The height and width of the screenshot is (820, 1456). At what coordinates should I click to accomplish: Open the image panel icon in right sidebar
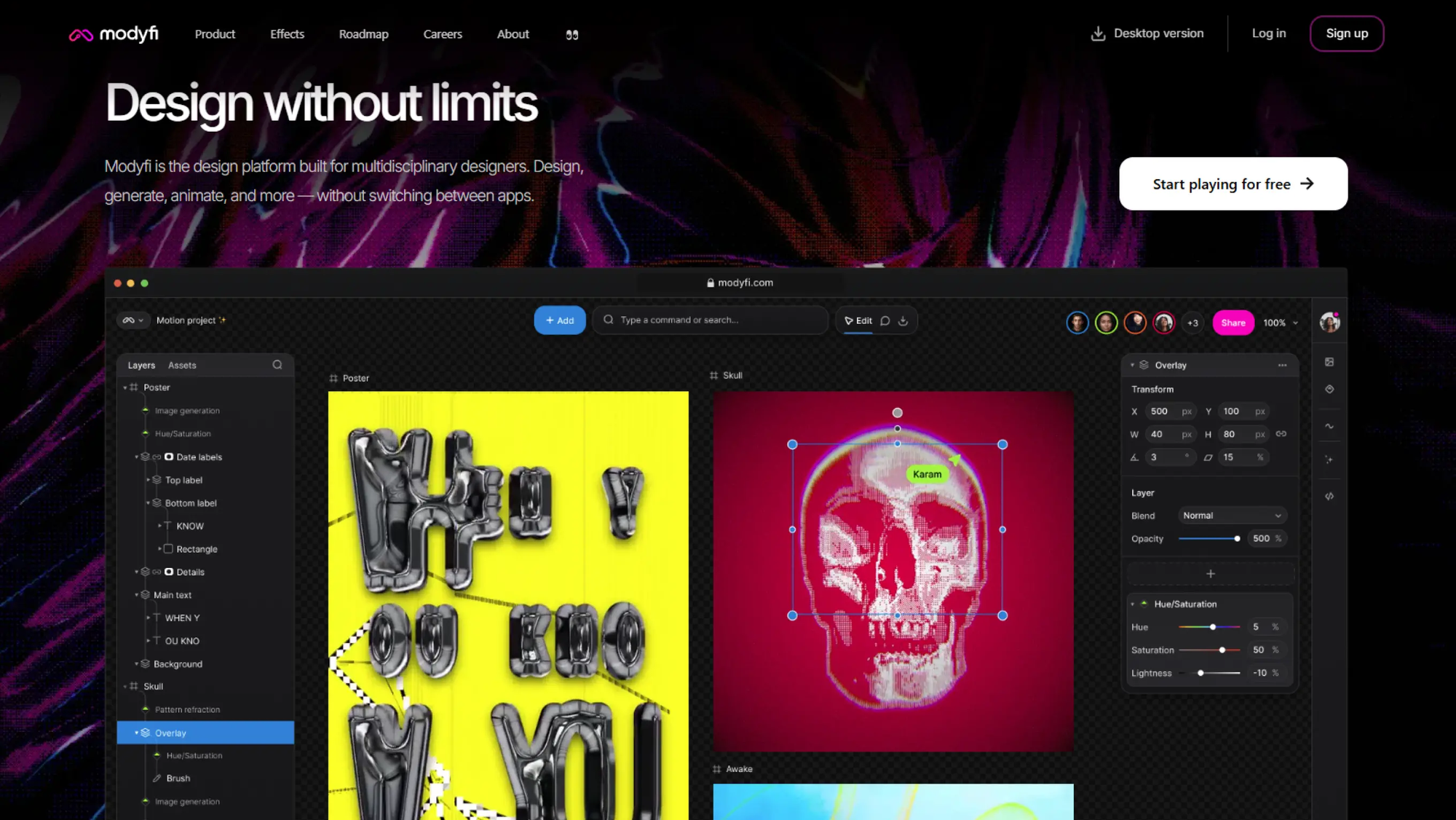1329,362
